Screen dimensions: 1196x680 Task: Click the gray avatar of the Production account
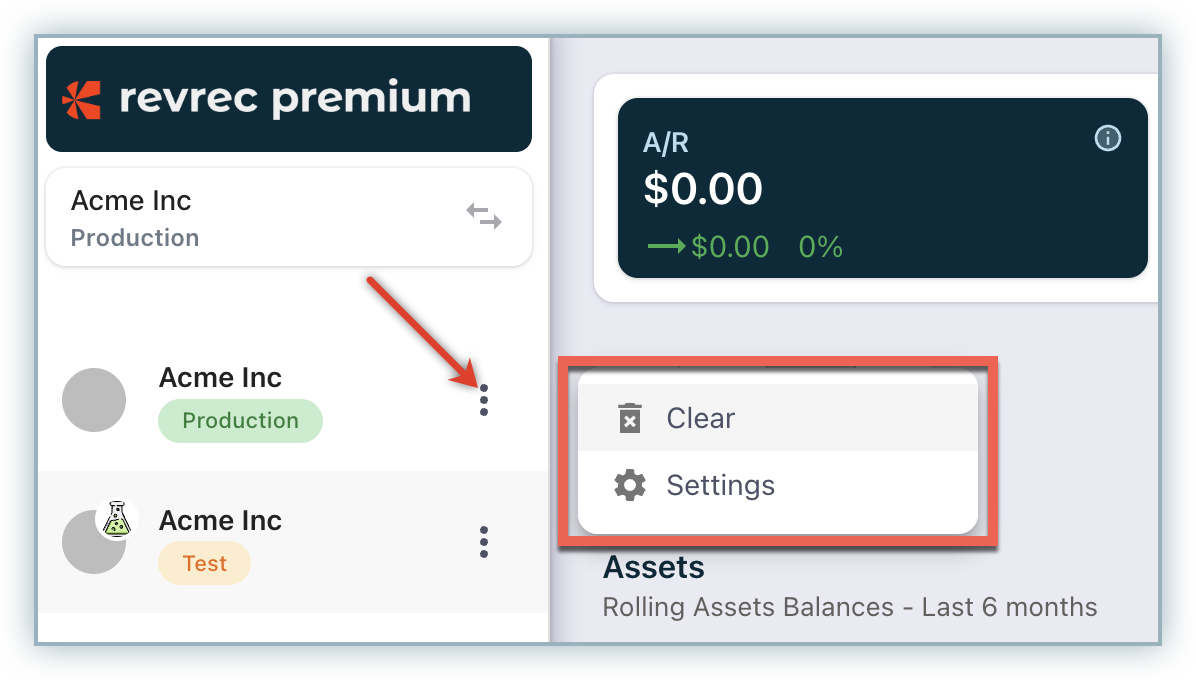(94, 400)
